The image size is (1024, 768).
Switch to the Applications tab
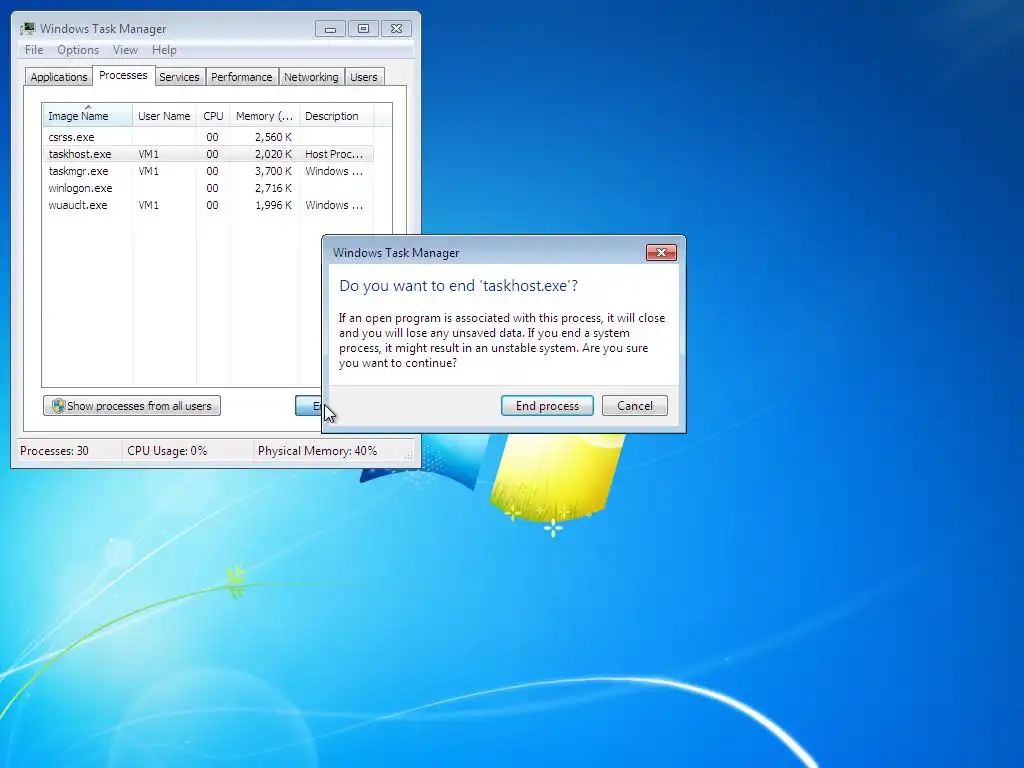59,77
